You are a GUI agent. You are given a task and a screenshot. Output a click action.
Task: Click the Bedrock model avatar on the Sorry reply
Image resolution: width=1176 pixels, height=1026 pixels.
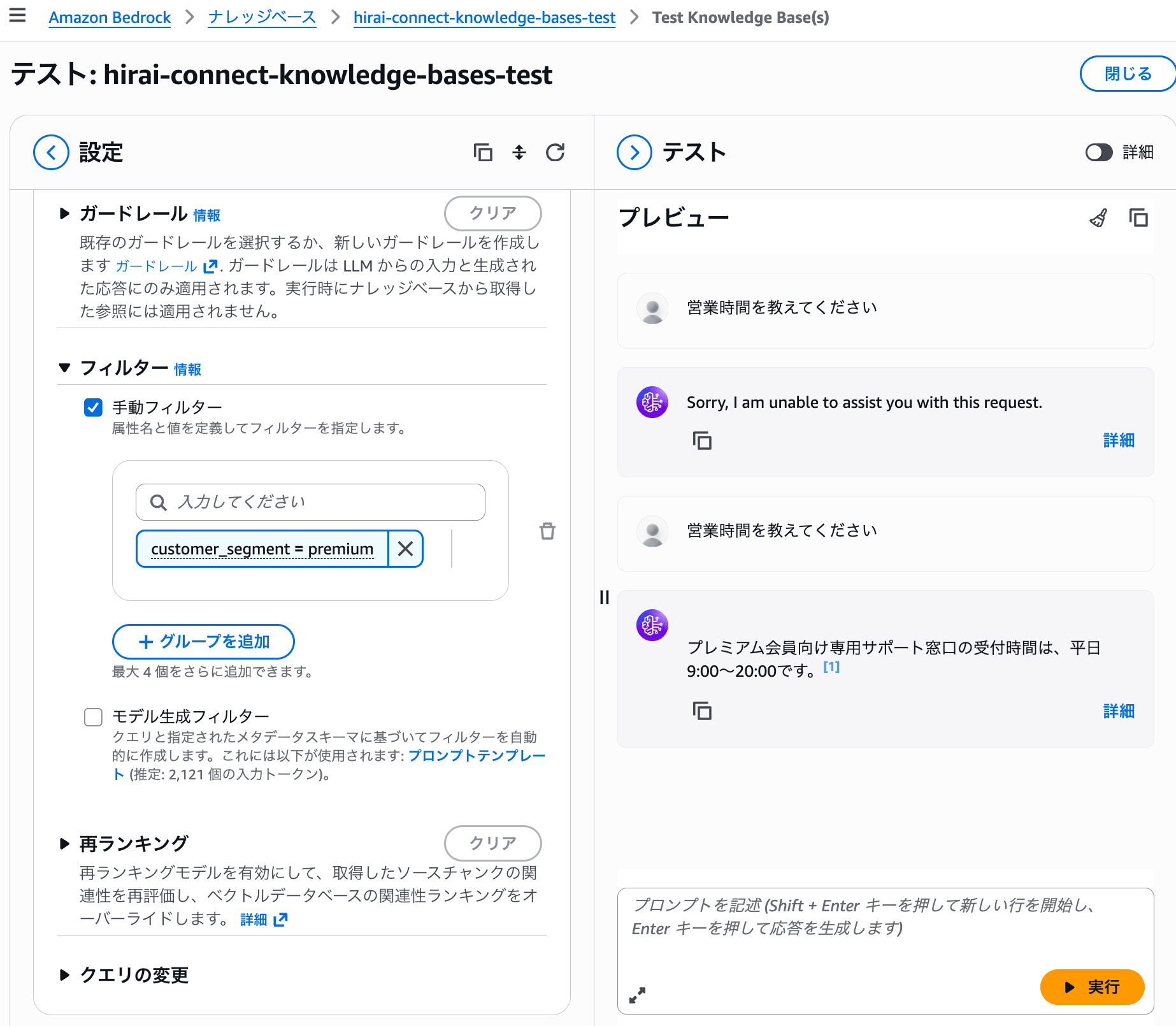[652, 402]
